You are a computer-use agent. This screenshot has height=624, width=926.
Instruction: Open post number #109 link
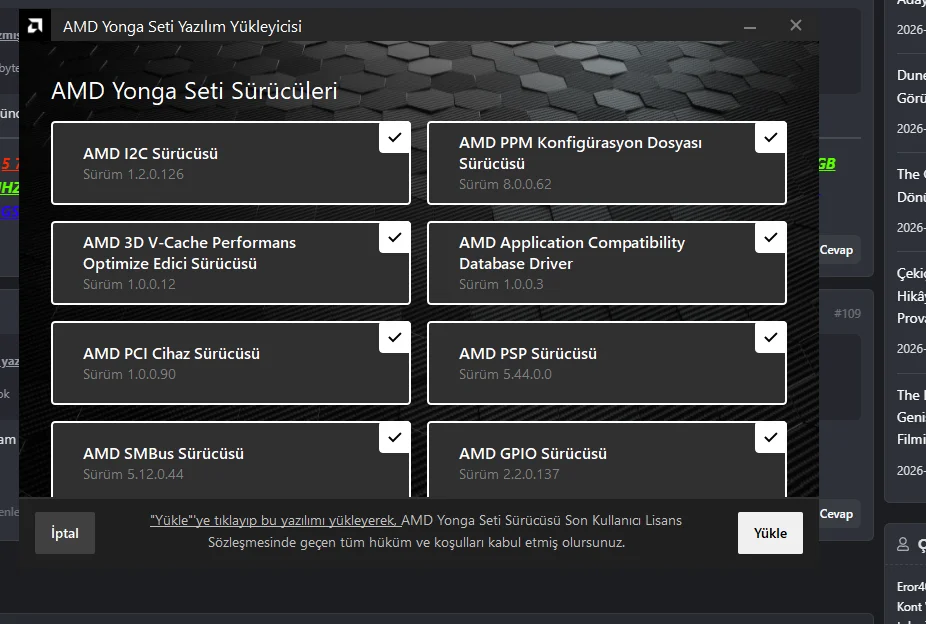point(847,313)
